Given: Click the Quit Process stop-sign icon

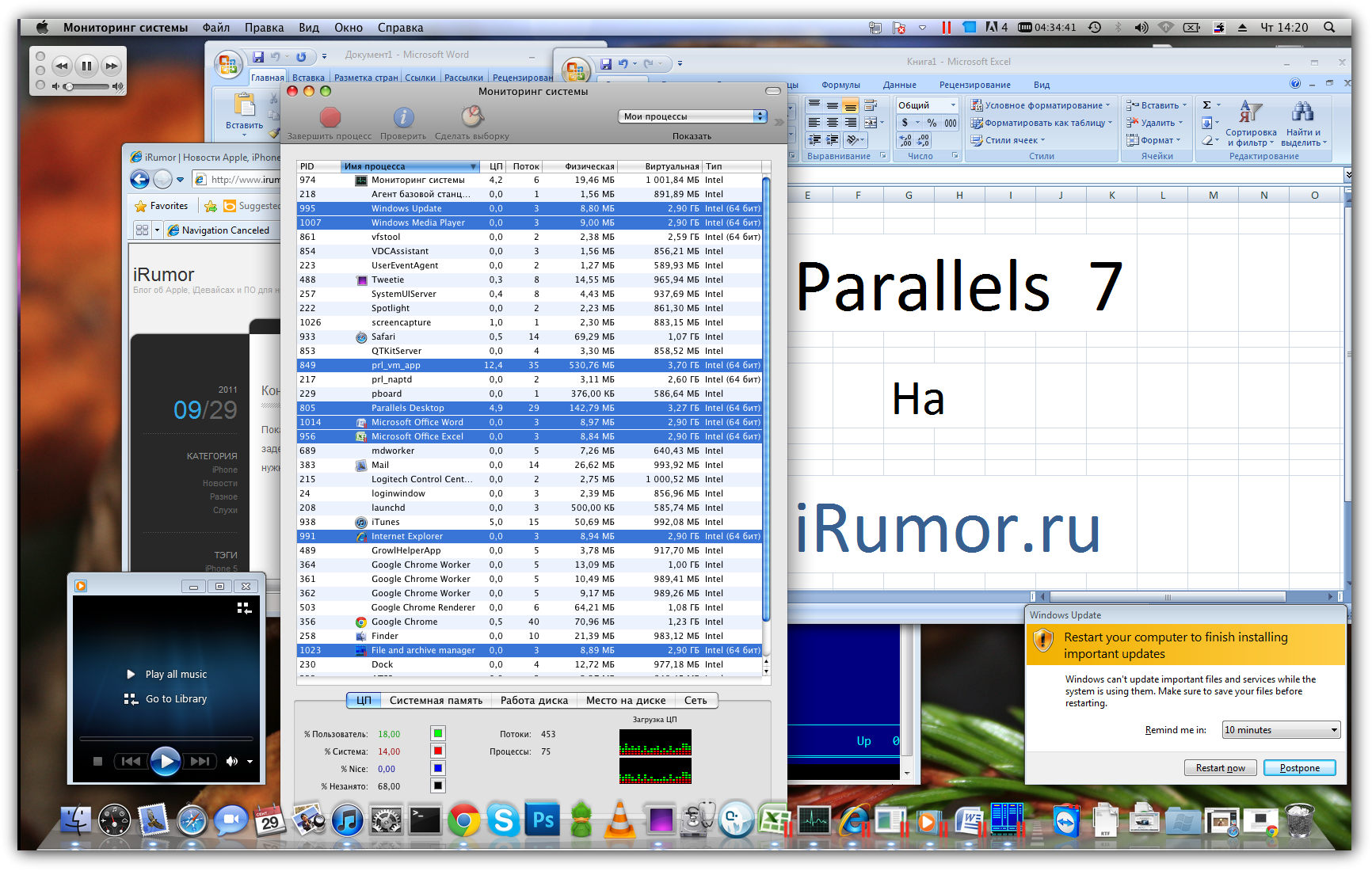Looking at the screenshot, I should (x=330, y=117).
